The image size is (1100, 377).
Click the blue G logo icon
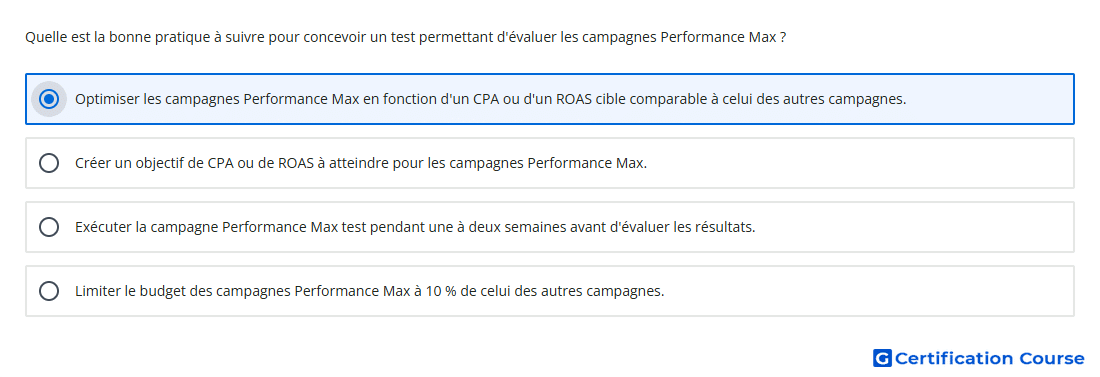882,359
